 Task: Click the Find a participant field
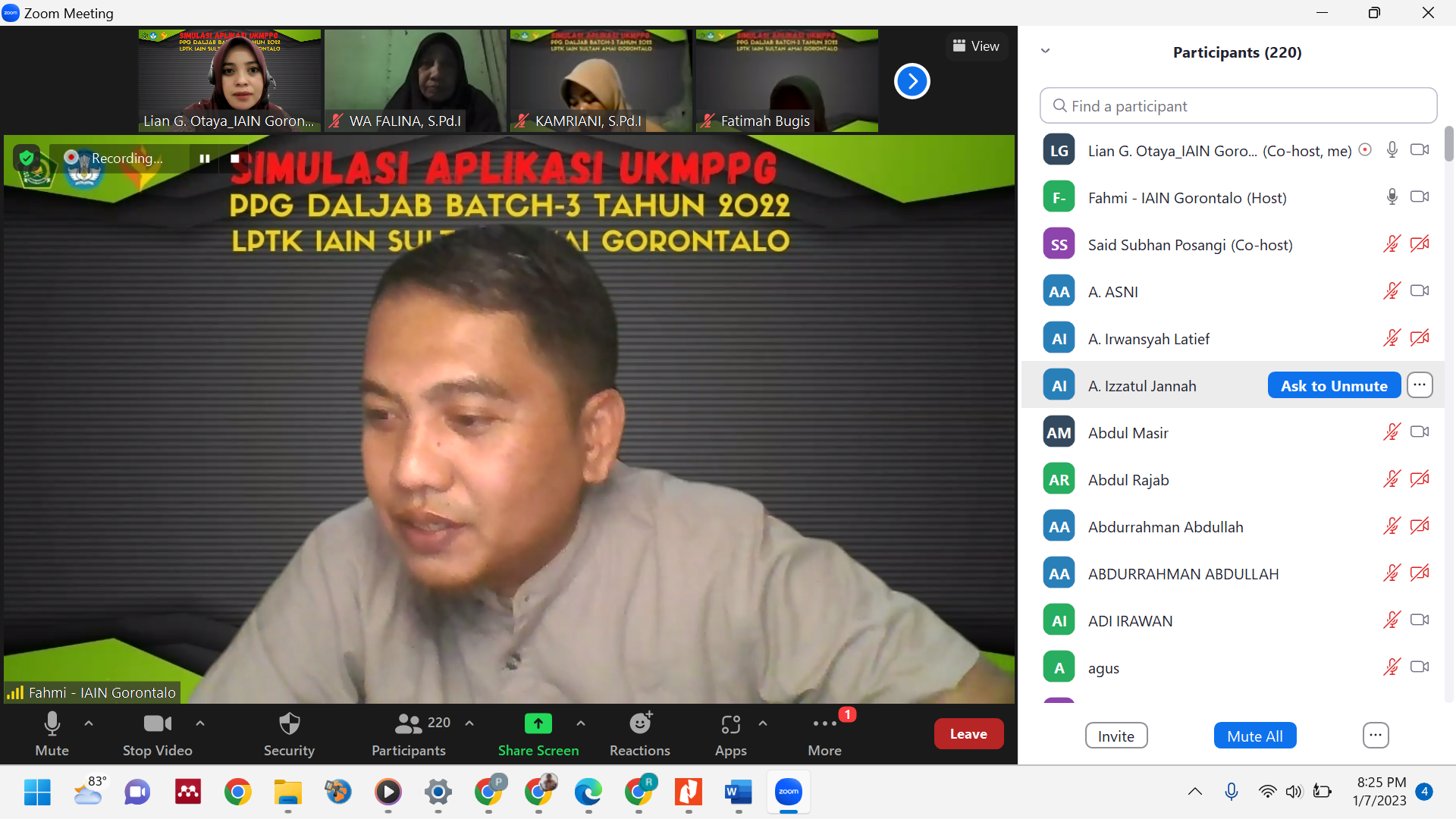click(1238, 106)
